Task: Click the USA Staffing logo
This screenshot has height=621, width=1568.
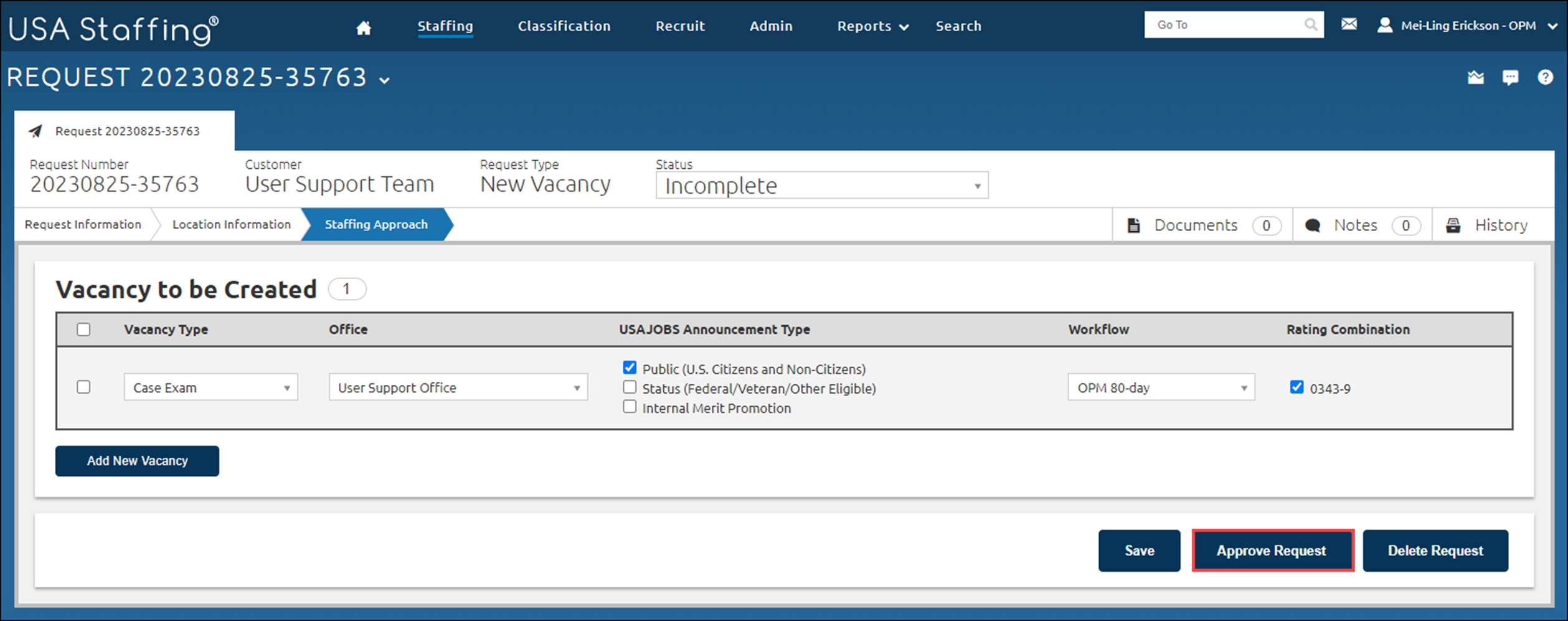Action: coord(113,29)
